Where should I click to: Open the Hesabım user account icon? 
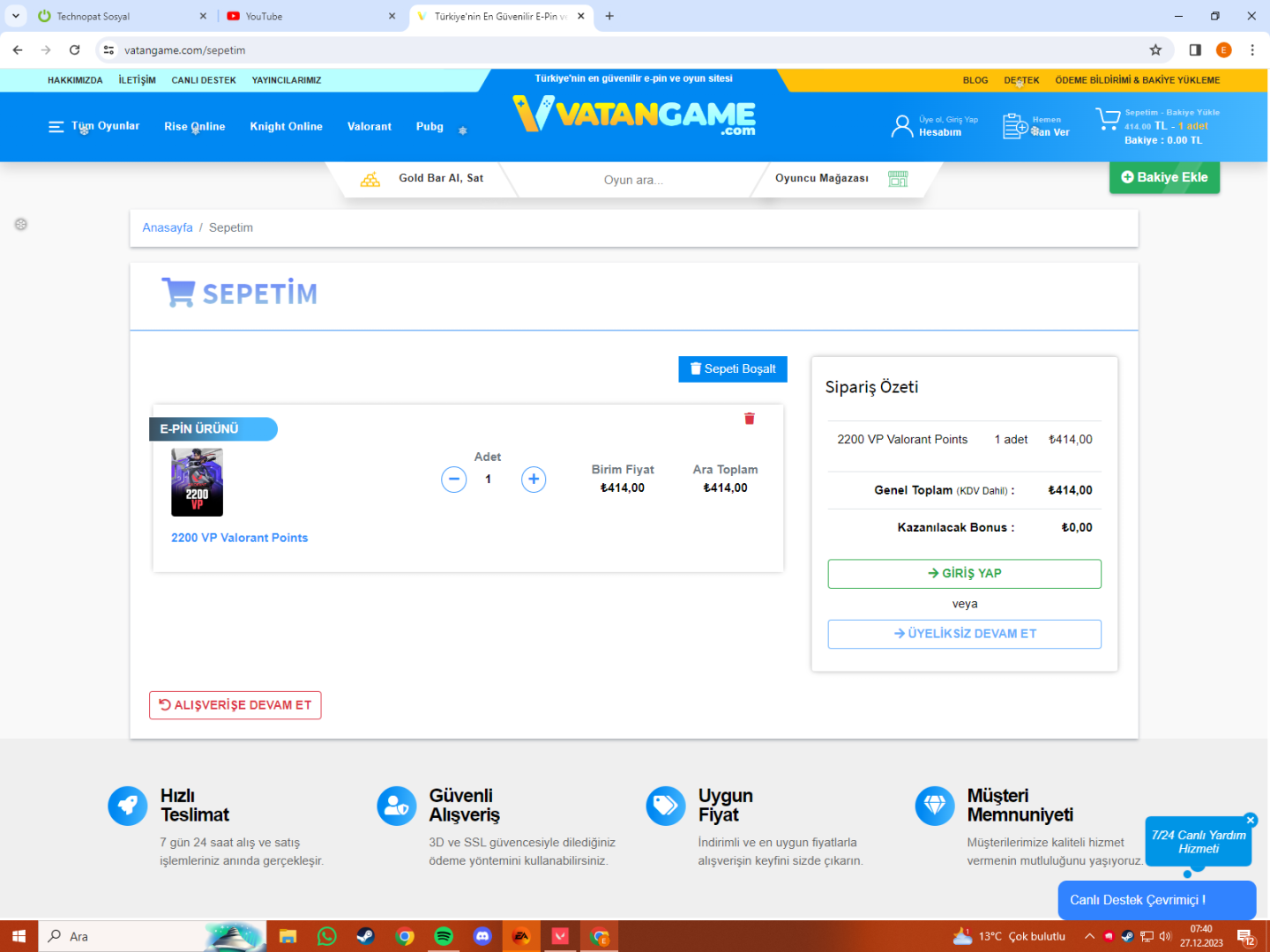[x=902, y=126]
